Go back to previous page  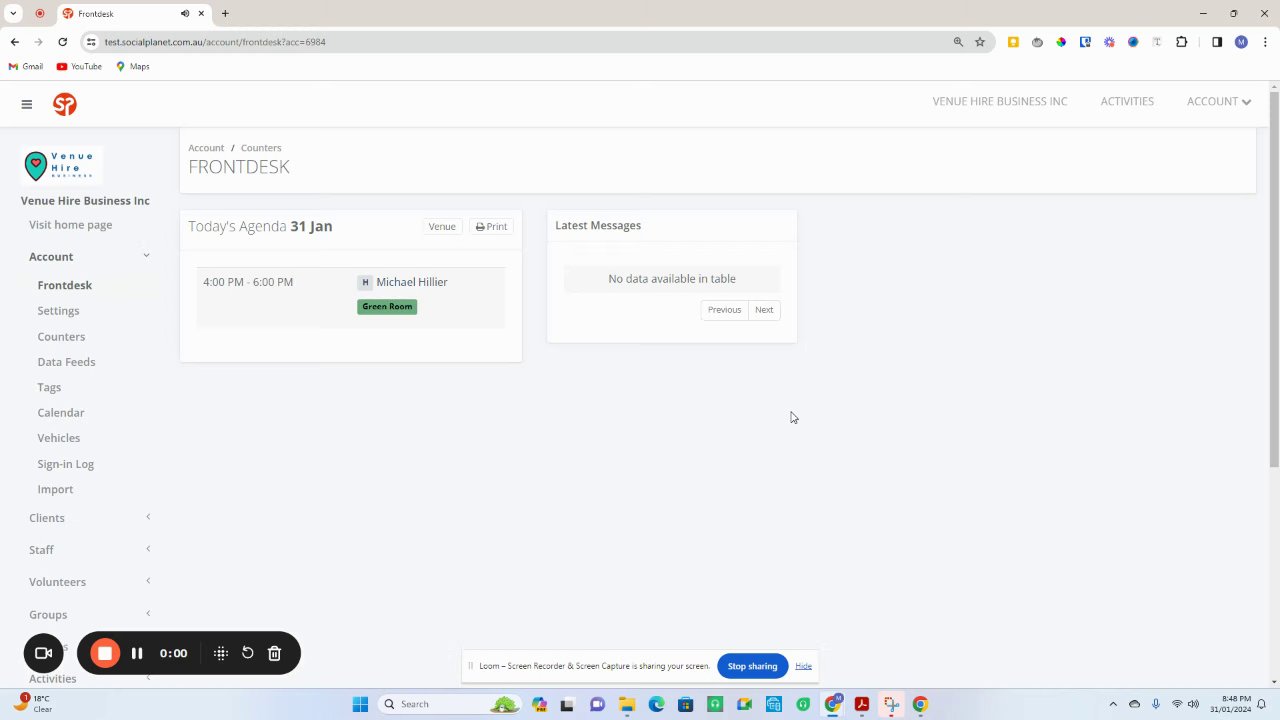15,42
